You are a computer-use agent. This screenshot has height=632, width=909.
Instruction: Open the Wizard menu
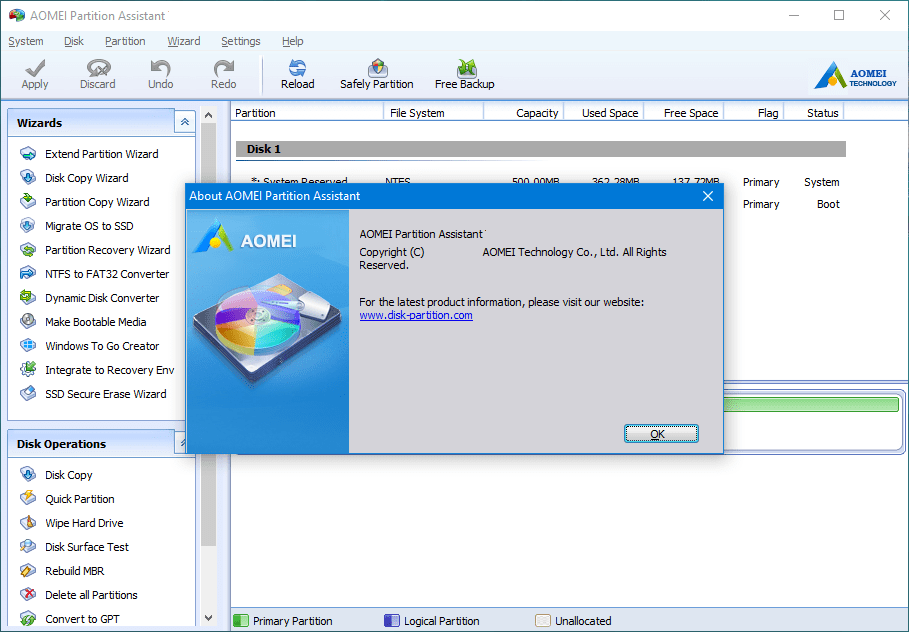click(x=184, y=41)
